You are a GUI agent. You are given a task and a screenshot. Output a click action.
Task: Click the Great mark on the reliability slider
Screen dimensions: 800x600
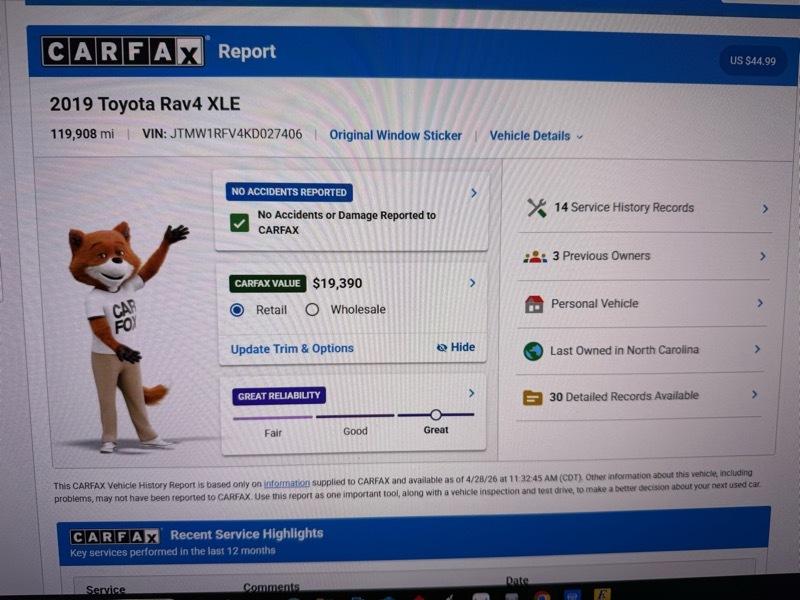coord(436,413)
